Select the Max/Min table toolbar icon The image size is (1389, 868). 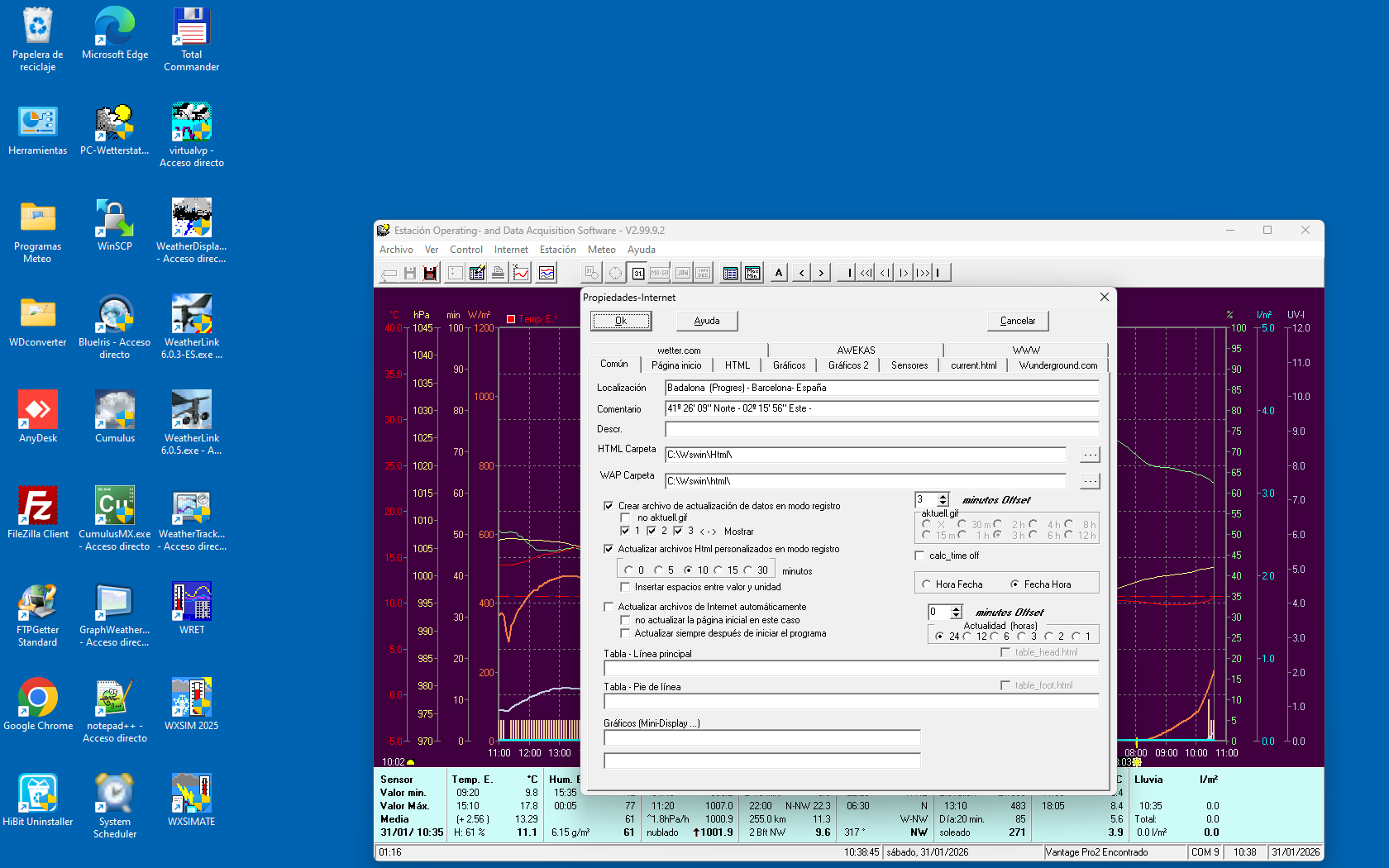[x=752, y=273]
